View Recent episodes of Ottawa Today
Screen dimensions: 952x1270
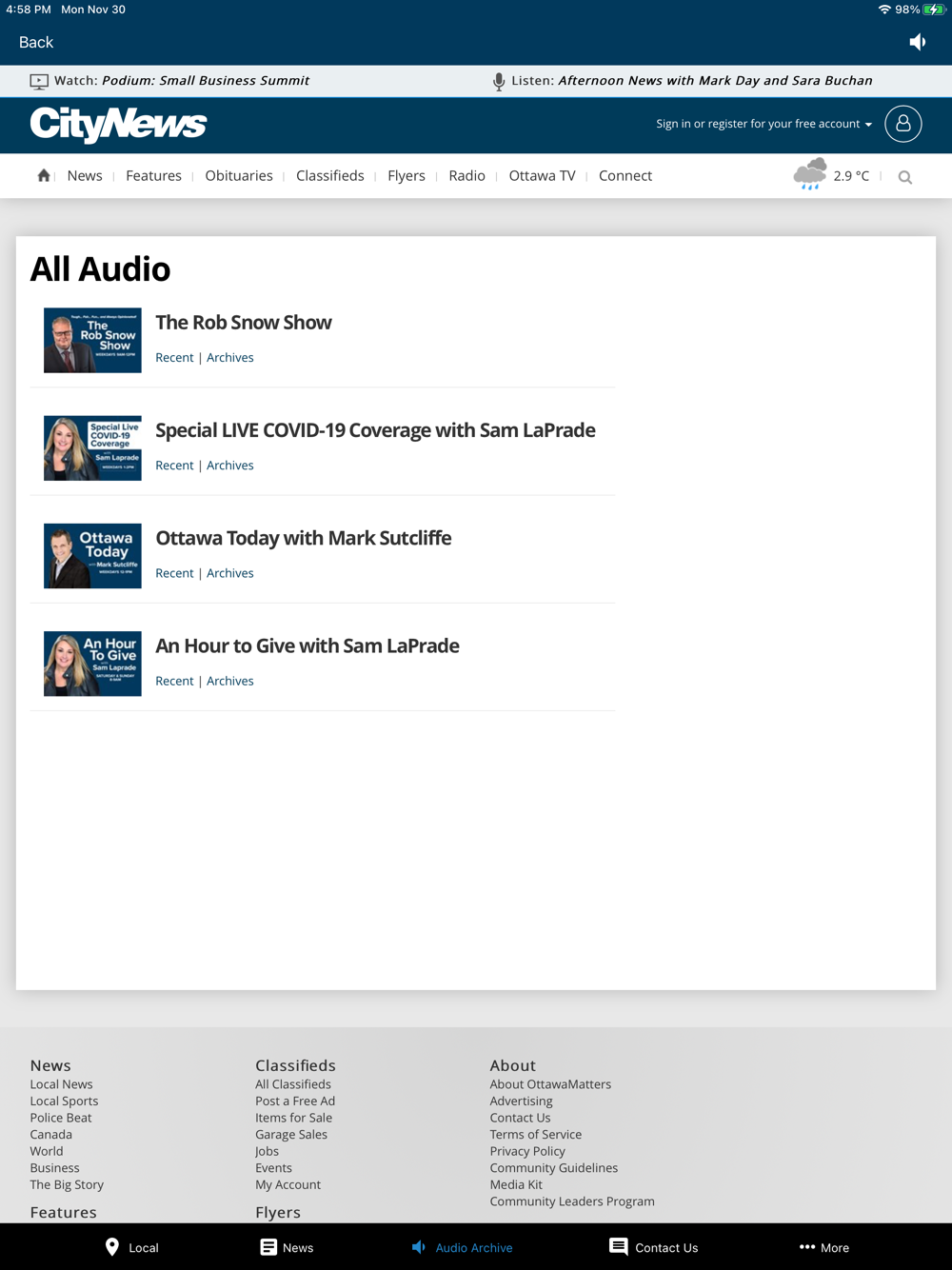(x=174, y=573)
